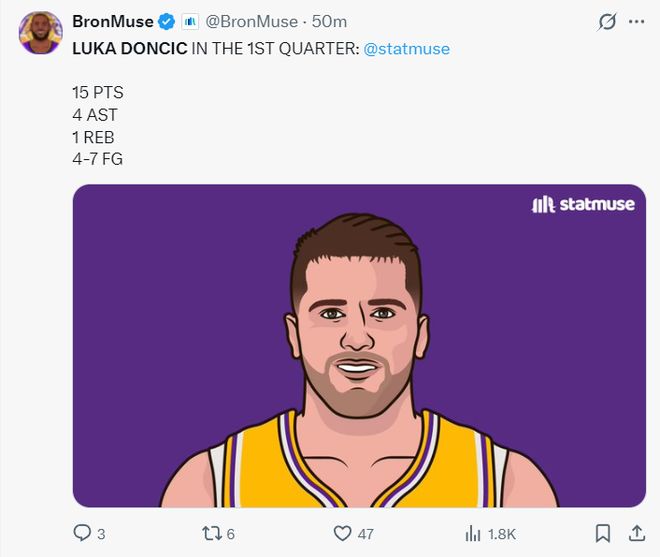Screen dimensions: 660x557
Task: Click the blue verified checkmark badge
Action: (x=168, y=22)
